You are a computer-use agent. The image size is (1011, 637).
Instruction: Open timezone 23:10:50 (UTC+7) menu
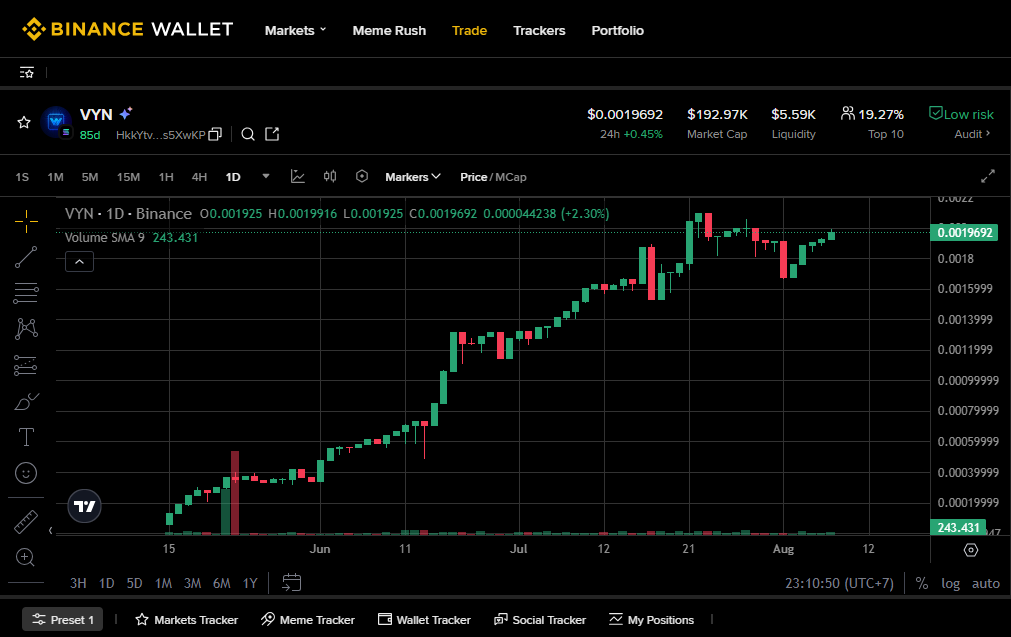click(x=839, y=583)
